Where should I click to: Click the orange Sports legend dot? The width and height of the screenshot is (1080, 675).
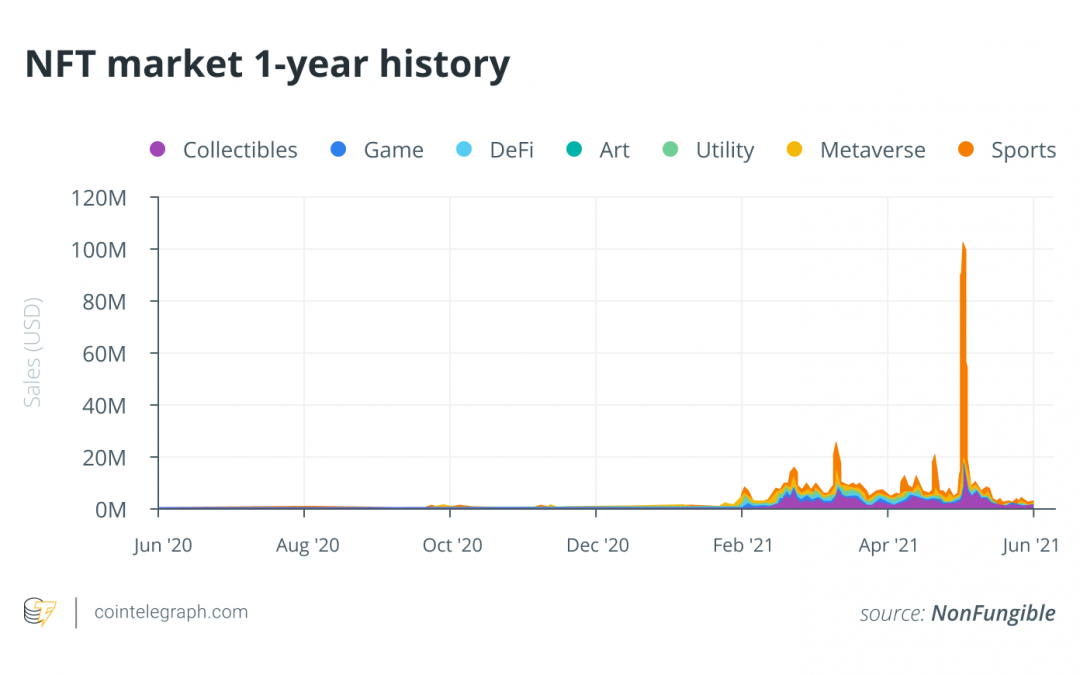[x=966, y=150]
